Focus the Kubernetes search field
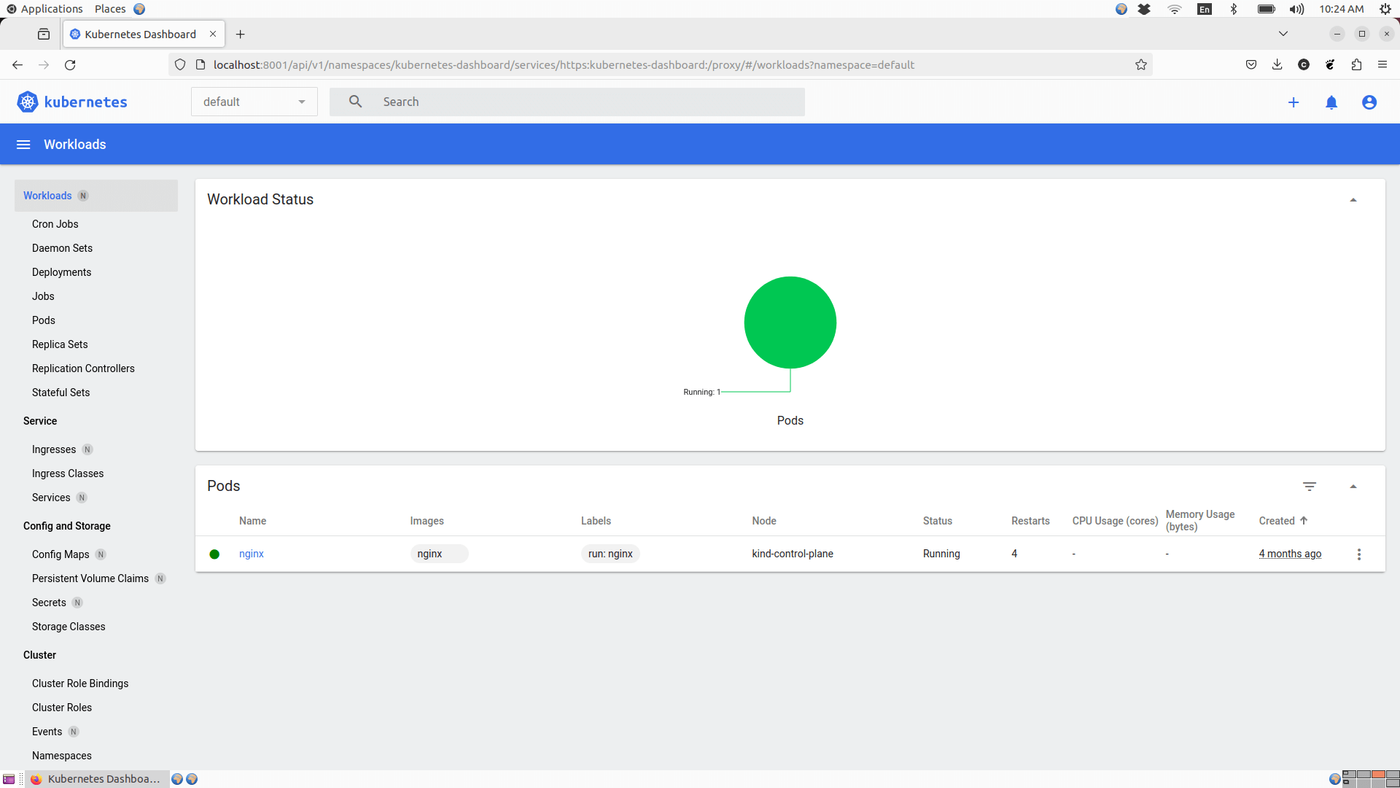 [x=567, y=102]
